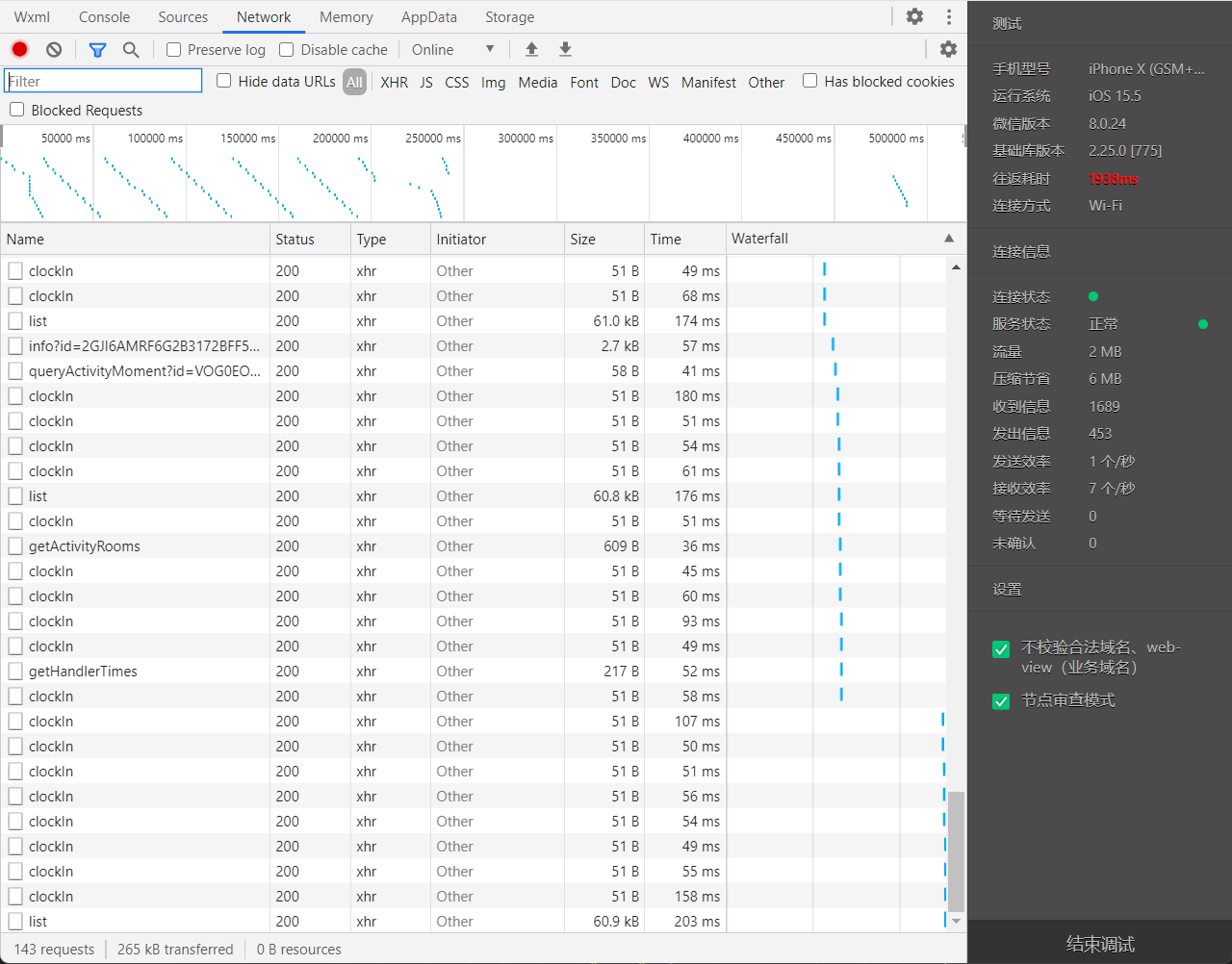Viewport: 1232px width, 964px height.
Task: Check Blocked Requests option
Action: 16,110
